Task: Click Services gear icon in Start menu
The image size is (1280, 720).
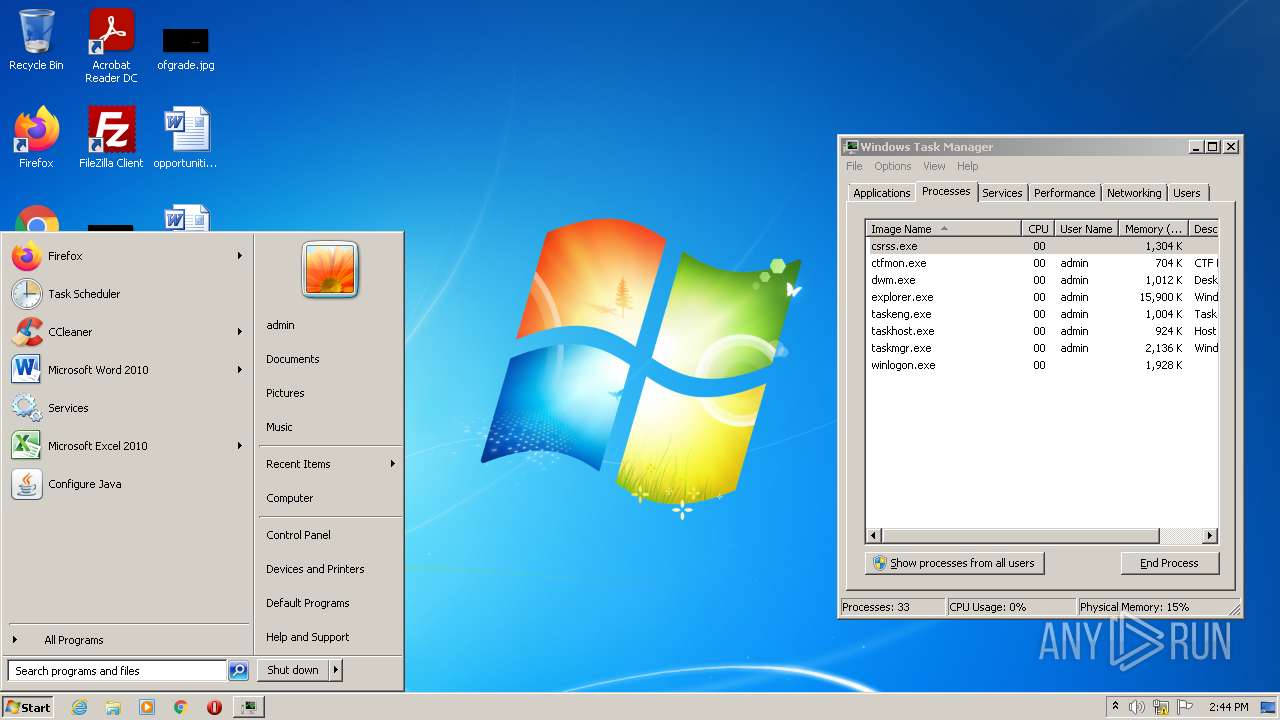Action: pos(27,408)
